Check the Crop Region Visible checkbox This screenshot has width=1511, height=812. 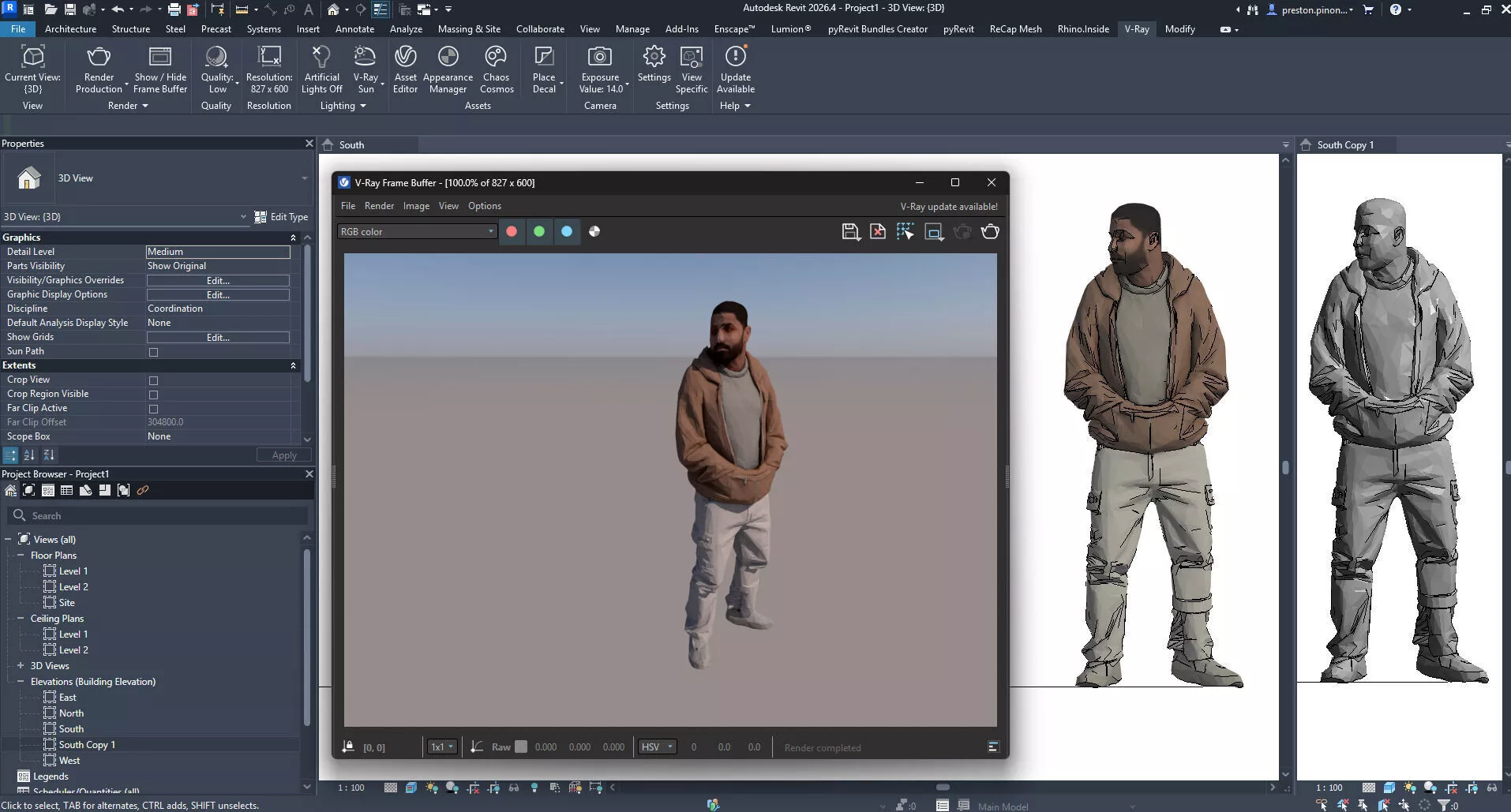[x=153, y=395]
